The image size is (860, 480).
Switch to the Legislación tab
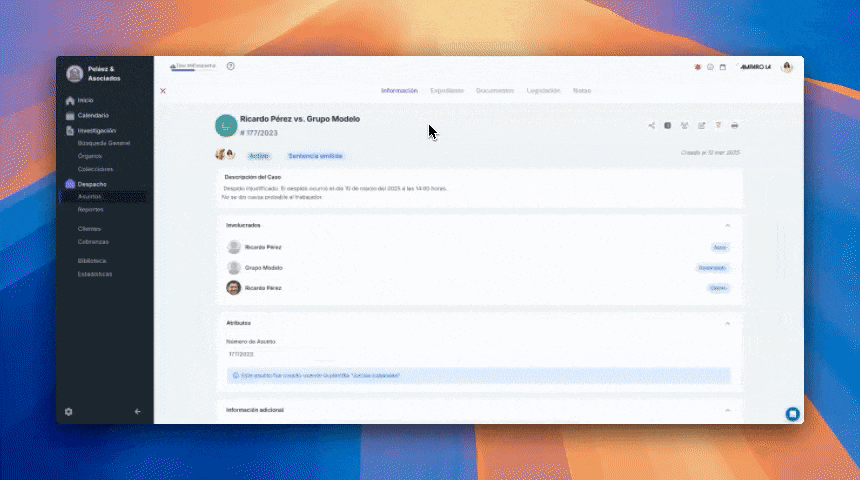[544, 91]
